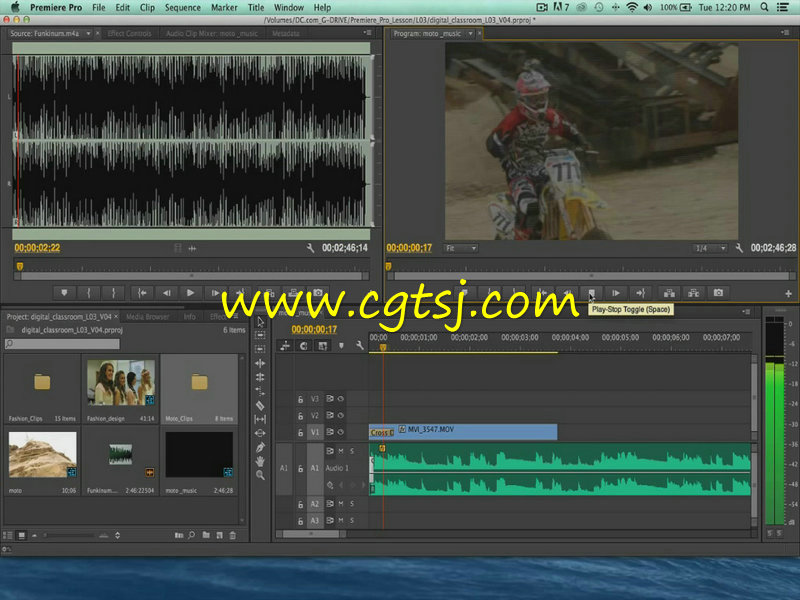Export frame from Program monitor camera icon
This screenshot has height=600, width=800.
pos(718,293)
